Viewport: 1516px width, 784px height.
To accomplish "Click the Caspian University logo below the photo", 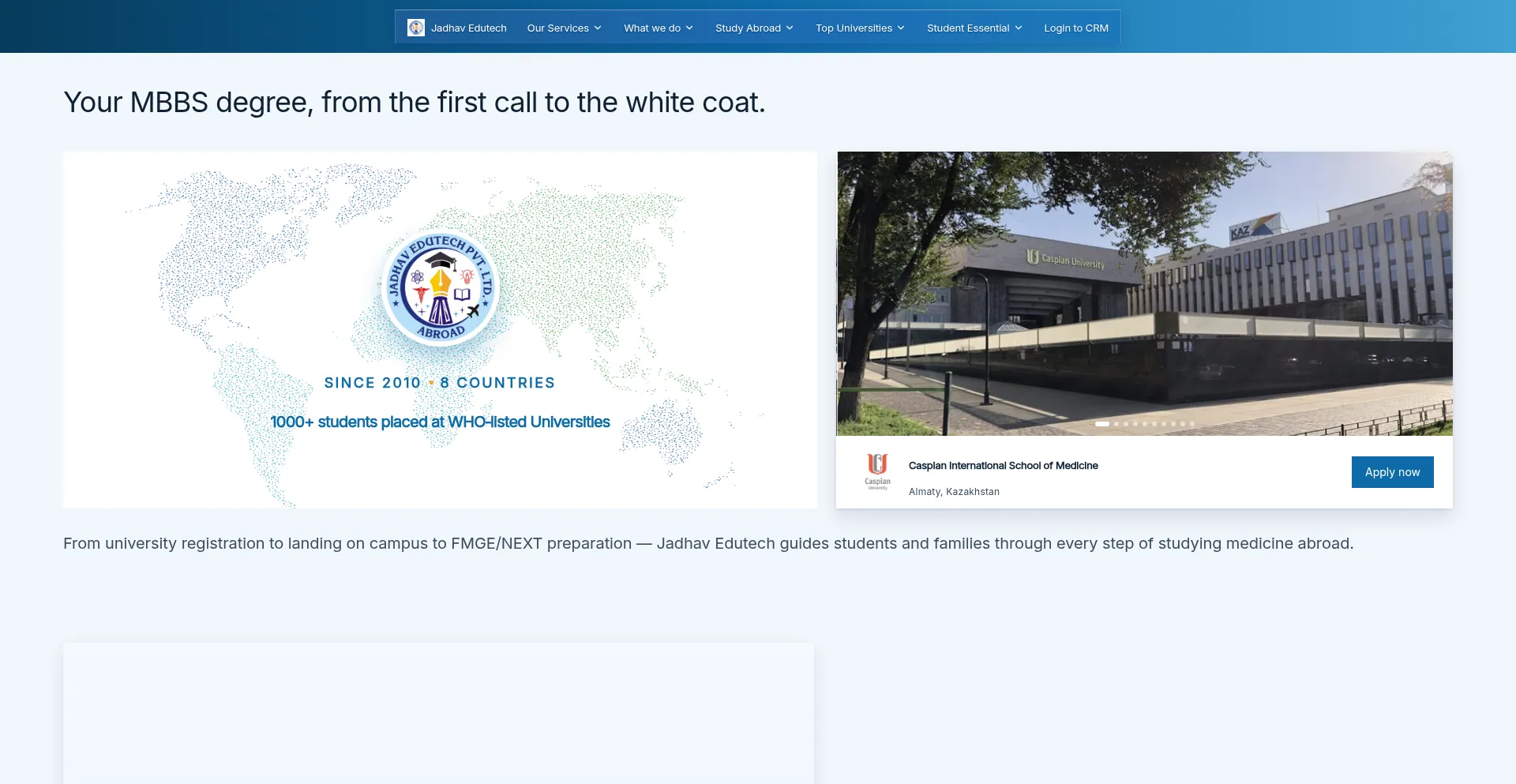I will pyautogui.click(x=877, y=471).
